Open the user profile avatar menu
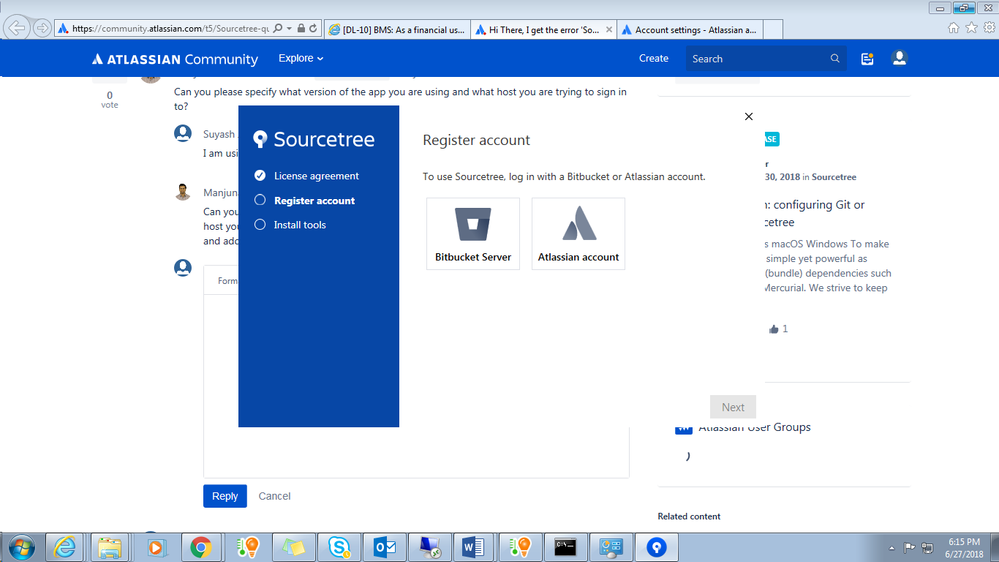The image size is (999, 562). (899, 58)
